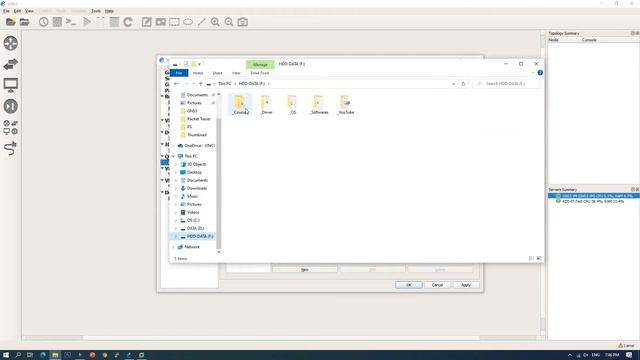Image resolution: width=640 pixels, height=360 pixels.
Task: Browse routers in the device sidebar
Action: click(x=11, y=43)
